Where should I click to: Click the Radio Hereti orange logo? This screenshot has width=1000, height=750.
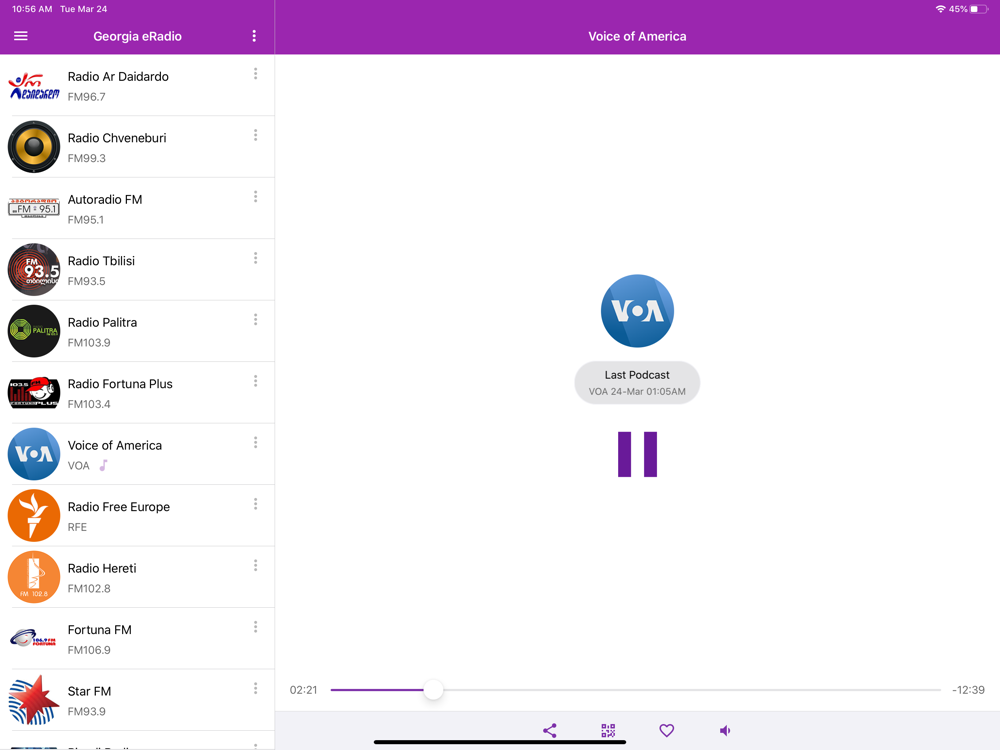(x=34, y=577)
